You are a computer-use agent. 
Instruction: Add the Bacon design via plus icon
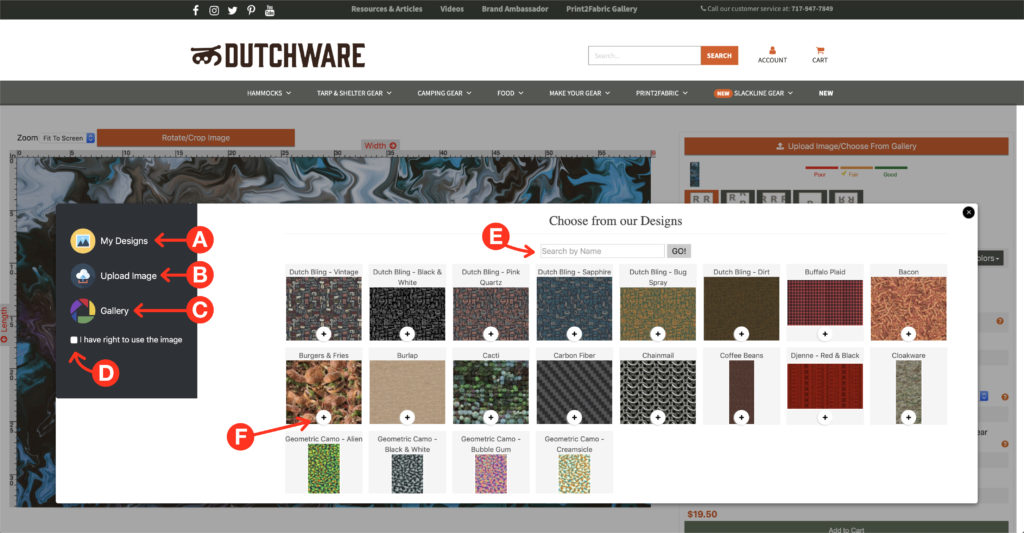tap(908, 334)
